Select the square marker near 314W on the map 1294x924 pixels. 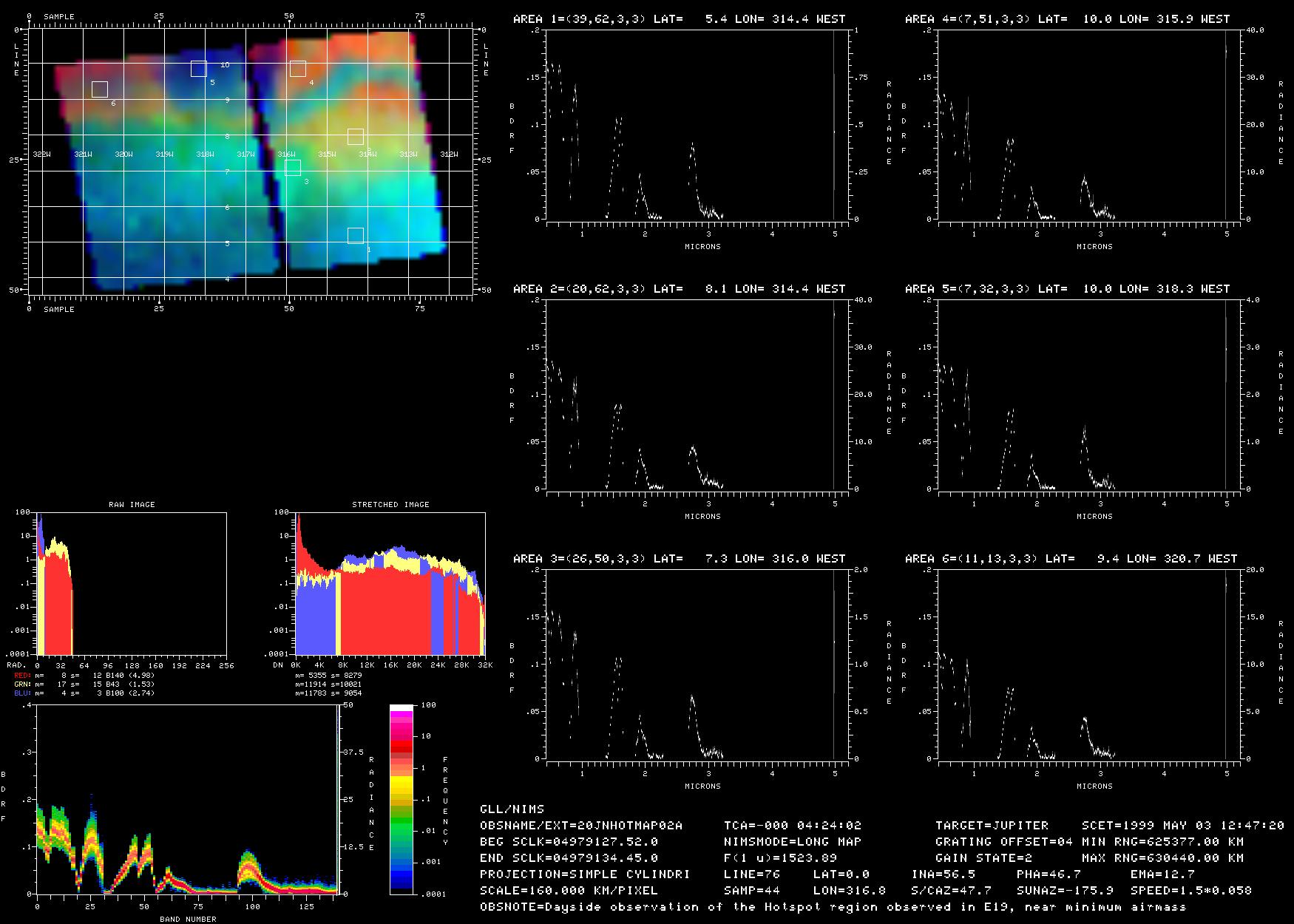pos(356,137)
